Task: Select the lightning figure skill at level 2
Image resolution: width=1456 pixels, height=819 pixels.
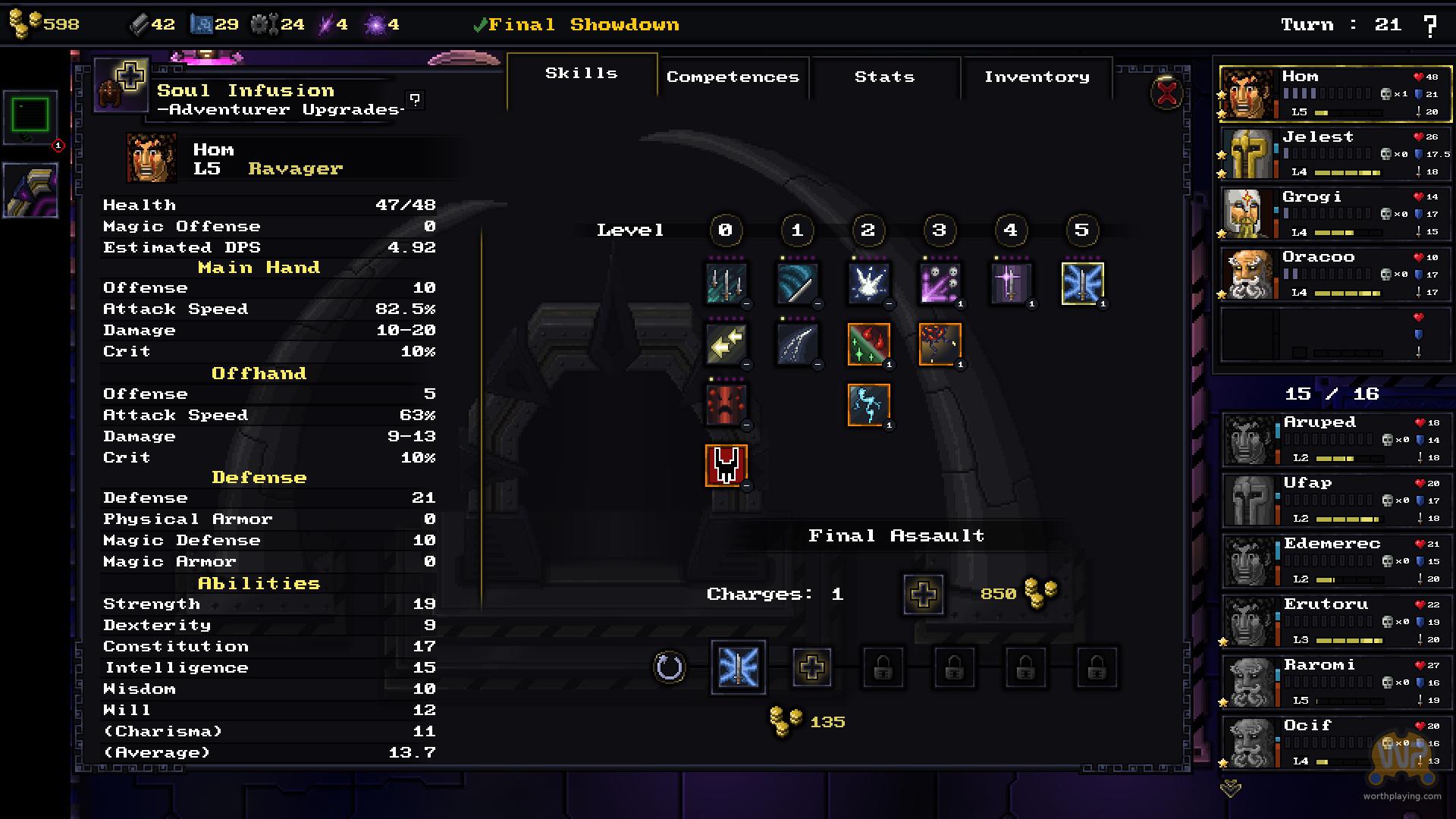Action: (x=868, y=404)
